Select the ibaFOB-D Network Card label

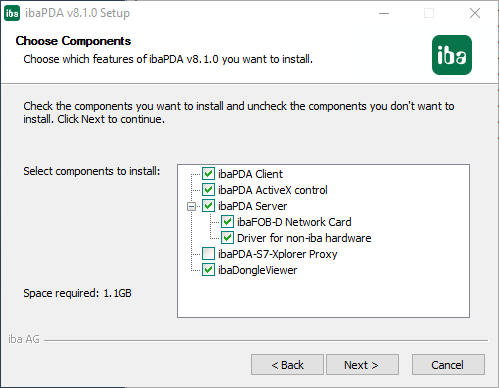[x=294, y=222]
